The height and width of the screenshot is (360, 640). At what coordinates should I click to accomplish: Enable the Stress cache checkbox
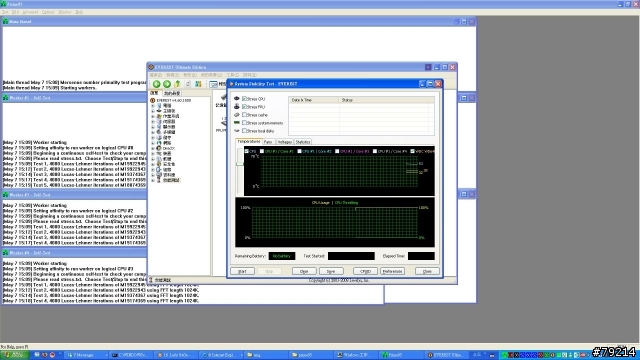tap(244, 115)
